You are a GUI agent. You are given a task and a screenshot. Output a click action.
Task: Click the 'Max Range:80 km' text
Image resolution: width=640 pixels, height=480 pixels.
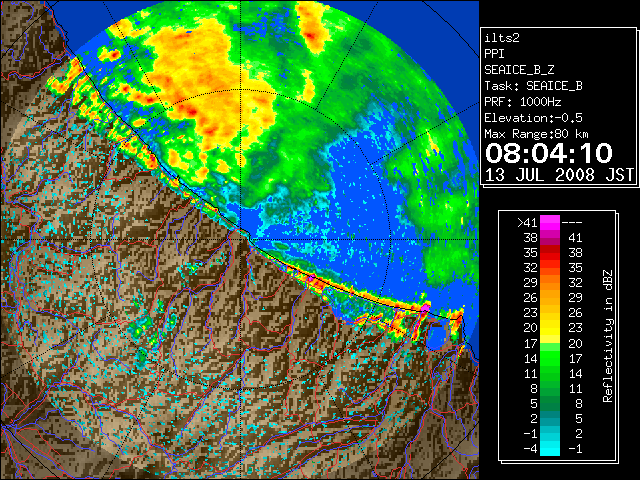pyautogui.click(x=536, y=134)
